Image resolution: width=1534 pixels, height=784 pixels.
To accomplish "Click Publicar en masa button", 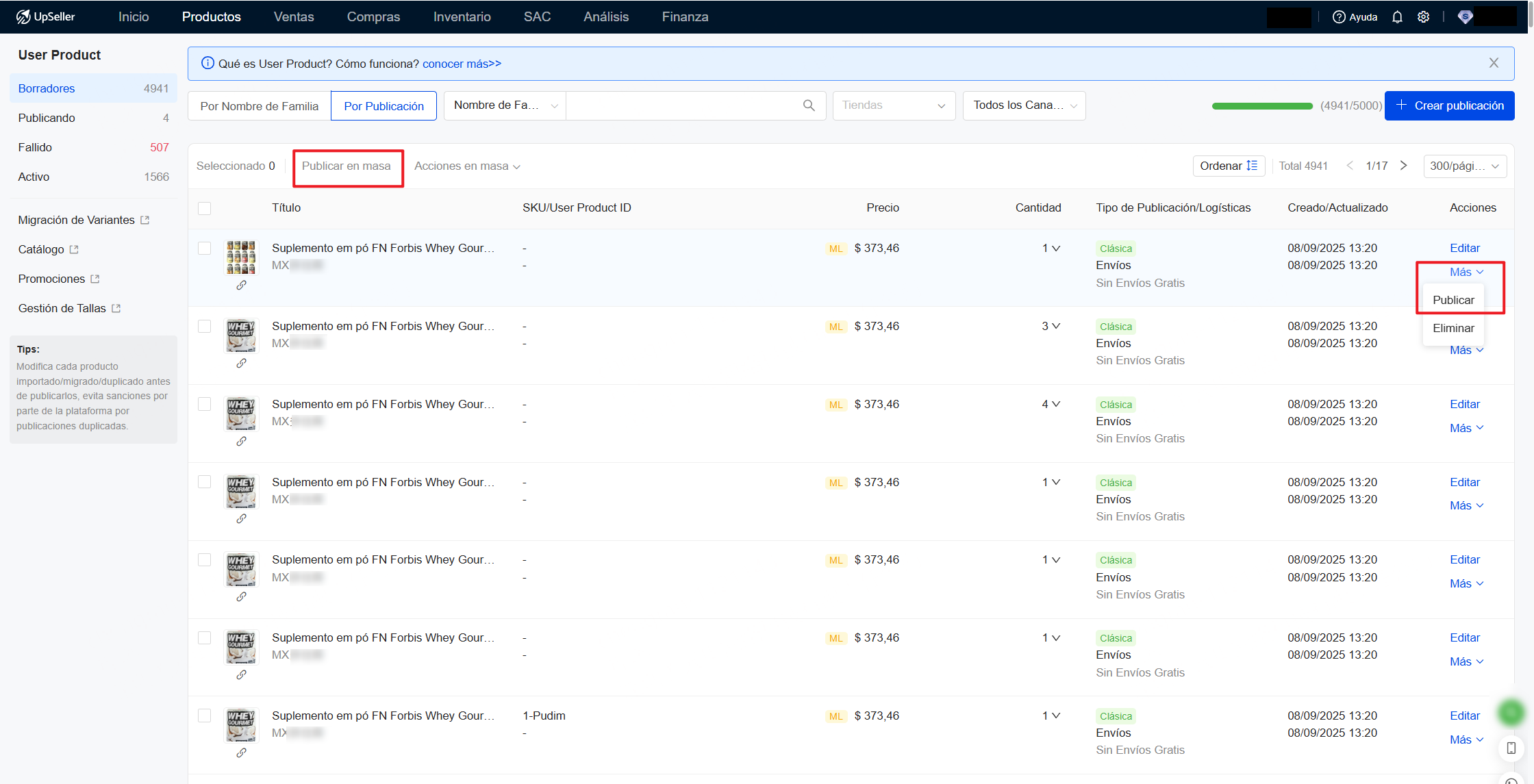I will 347,166.
